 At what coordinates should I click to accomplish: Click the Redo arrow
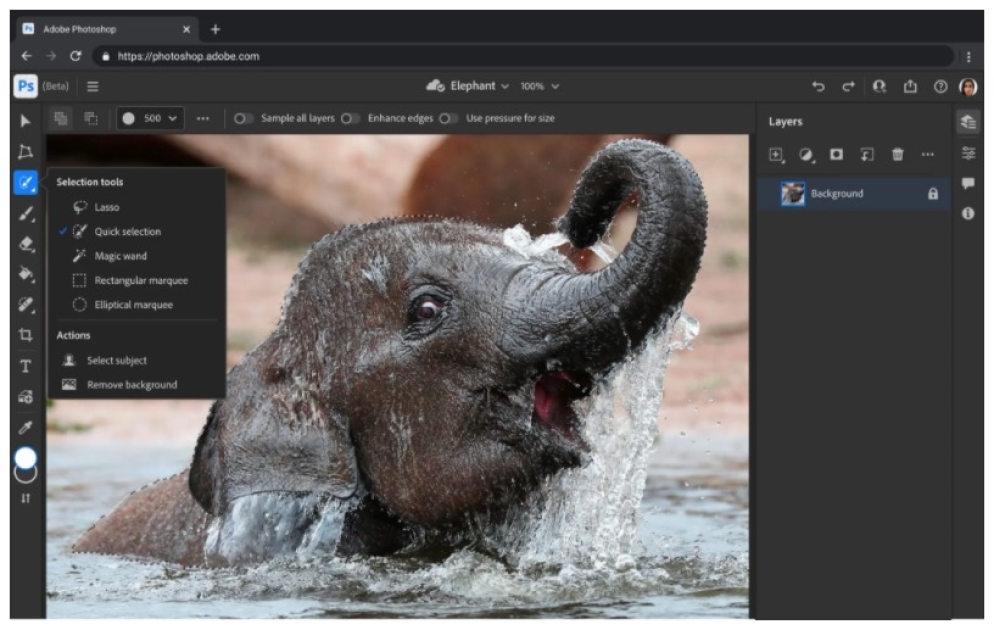(848, 86)
